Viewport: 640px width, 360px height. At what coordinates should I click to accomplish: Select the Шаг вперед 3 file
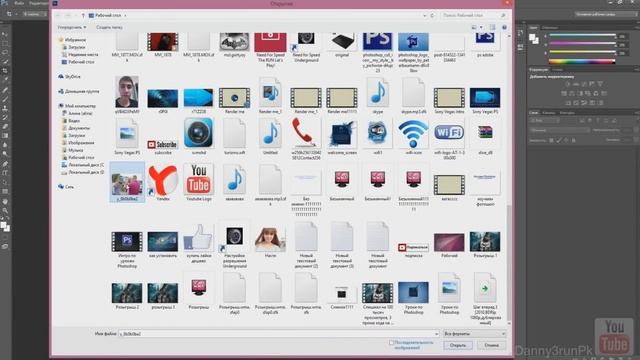[x=485, y=299]
